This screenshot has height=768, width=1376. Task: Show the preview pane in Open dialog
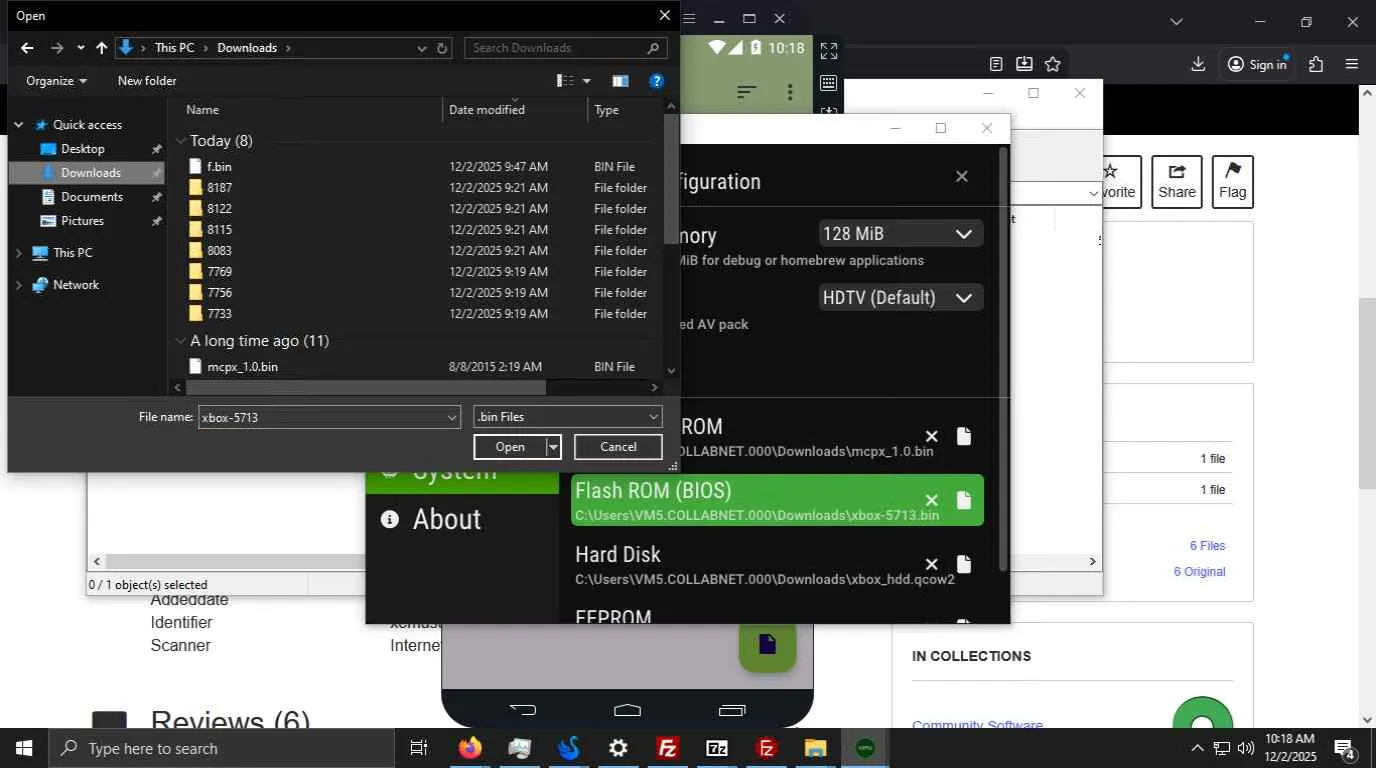tap(620, 81)
